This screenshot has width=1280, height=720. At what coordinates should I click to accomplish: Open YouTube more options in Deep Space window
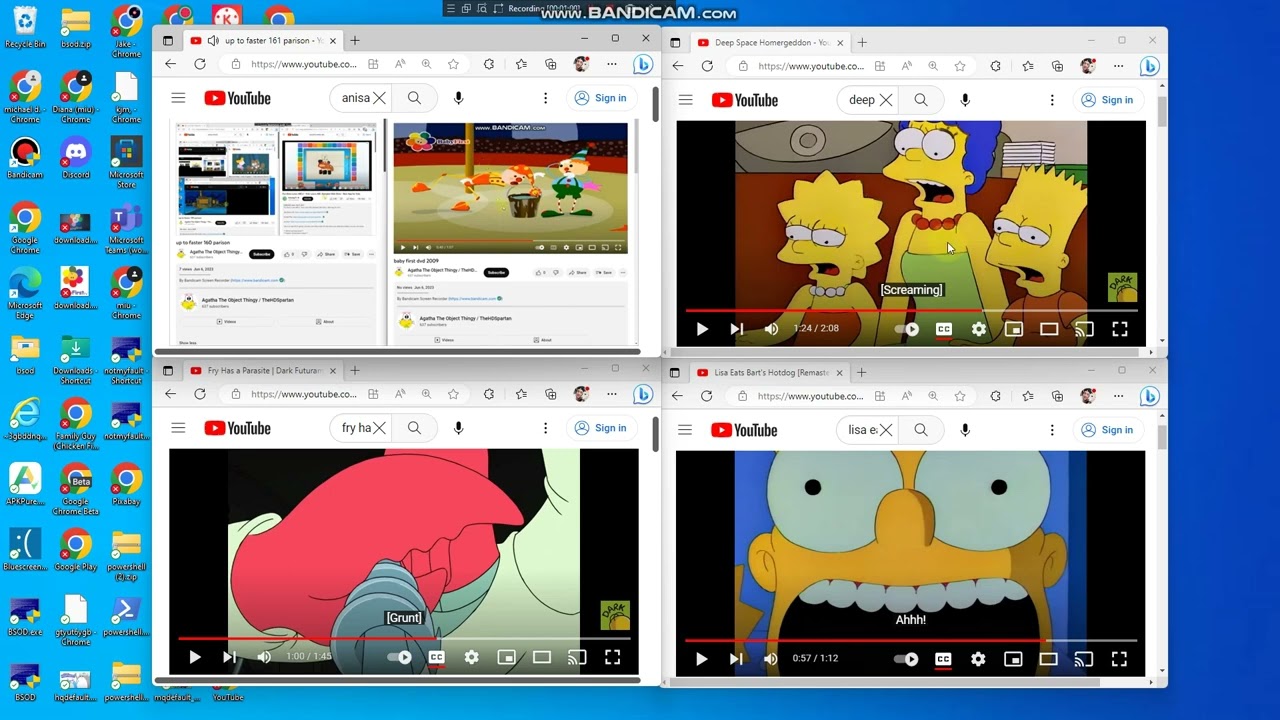coord(1052,100)
